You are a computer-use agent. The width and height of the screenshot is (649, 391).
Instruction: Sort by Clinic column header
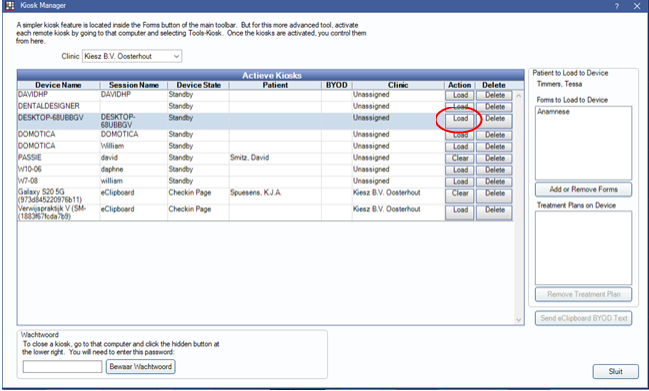coord(398,85)
